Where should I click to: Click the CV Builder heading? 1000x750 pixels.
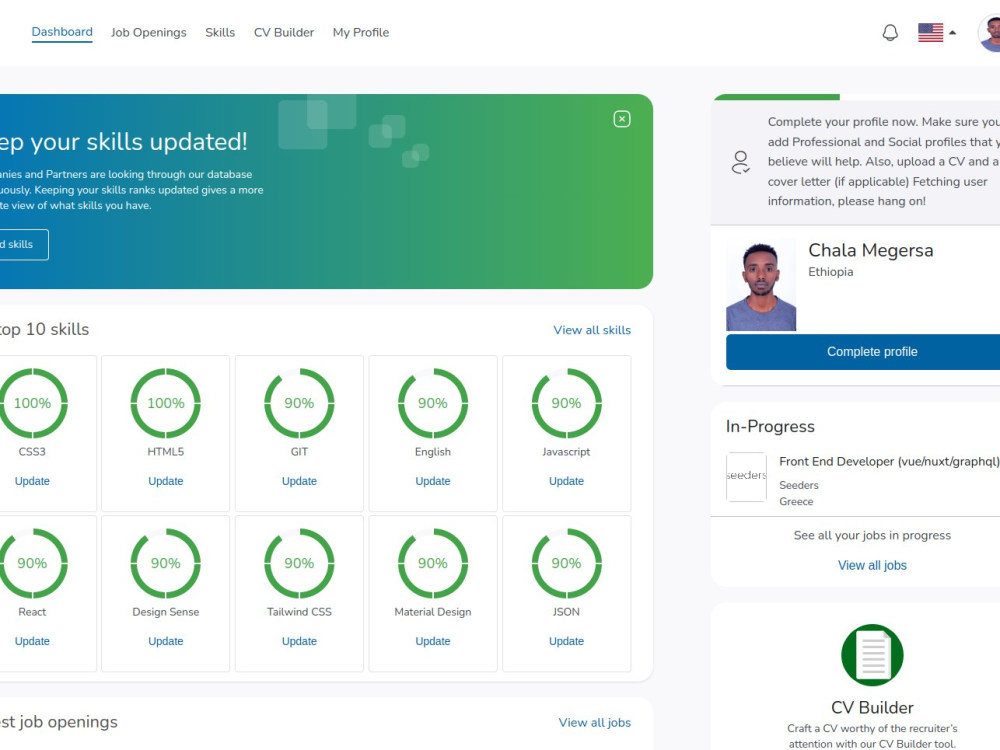[872, 707]
